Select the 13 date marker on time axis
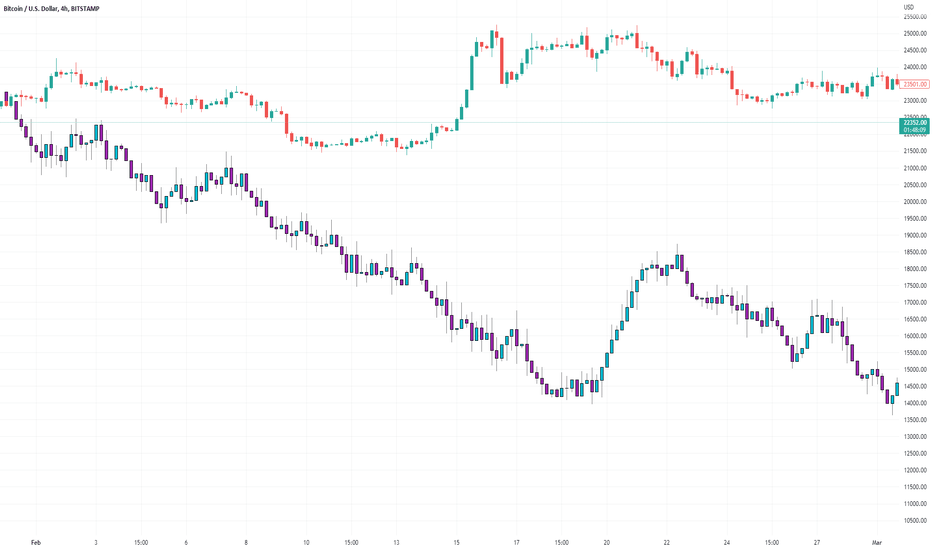Screen dimensions: 932x550 pyautogui.click(x=396, y=543)
